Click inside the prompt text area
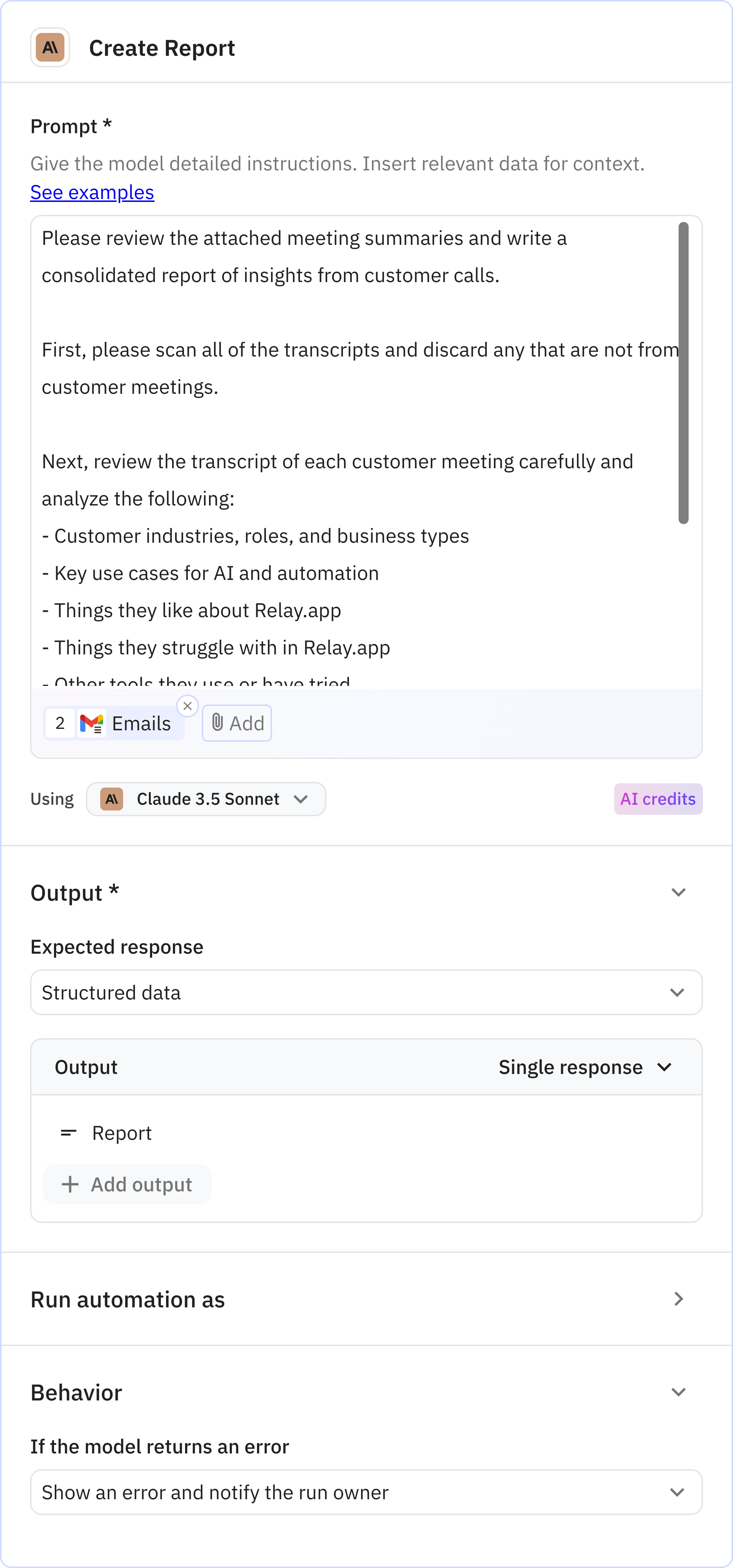 [353, 426]
